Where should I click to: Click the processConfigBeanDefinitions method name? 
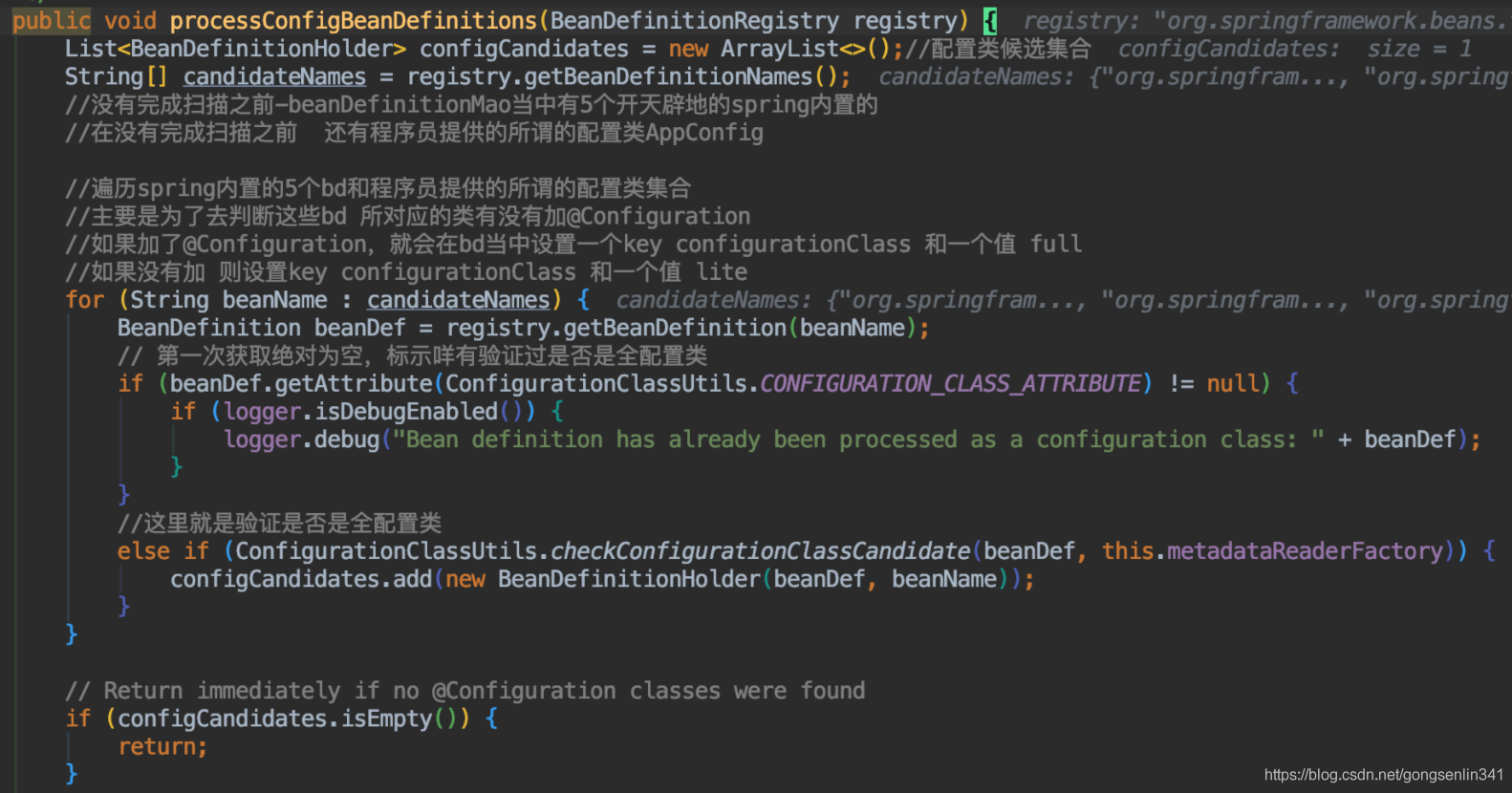tap(354, 21)
